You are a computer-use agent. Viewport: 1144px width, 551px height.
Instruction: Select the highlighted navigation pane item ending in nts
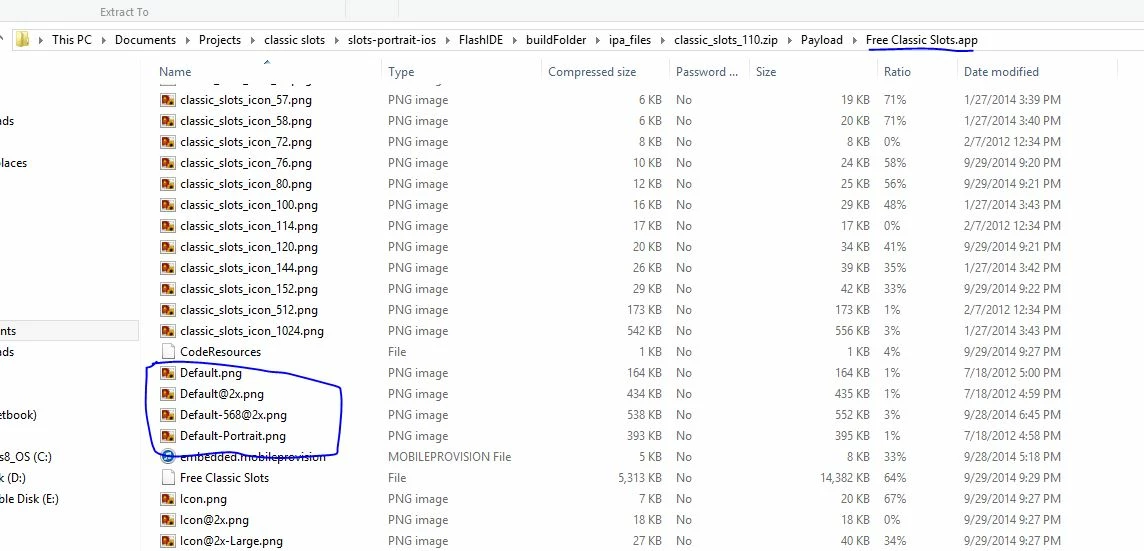(x=69, y=331)
